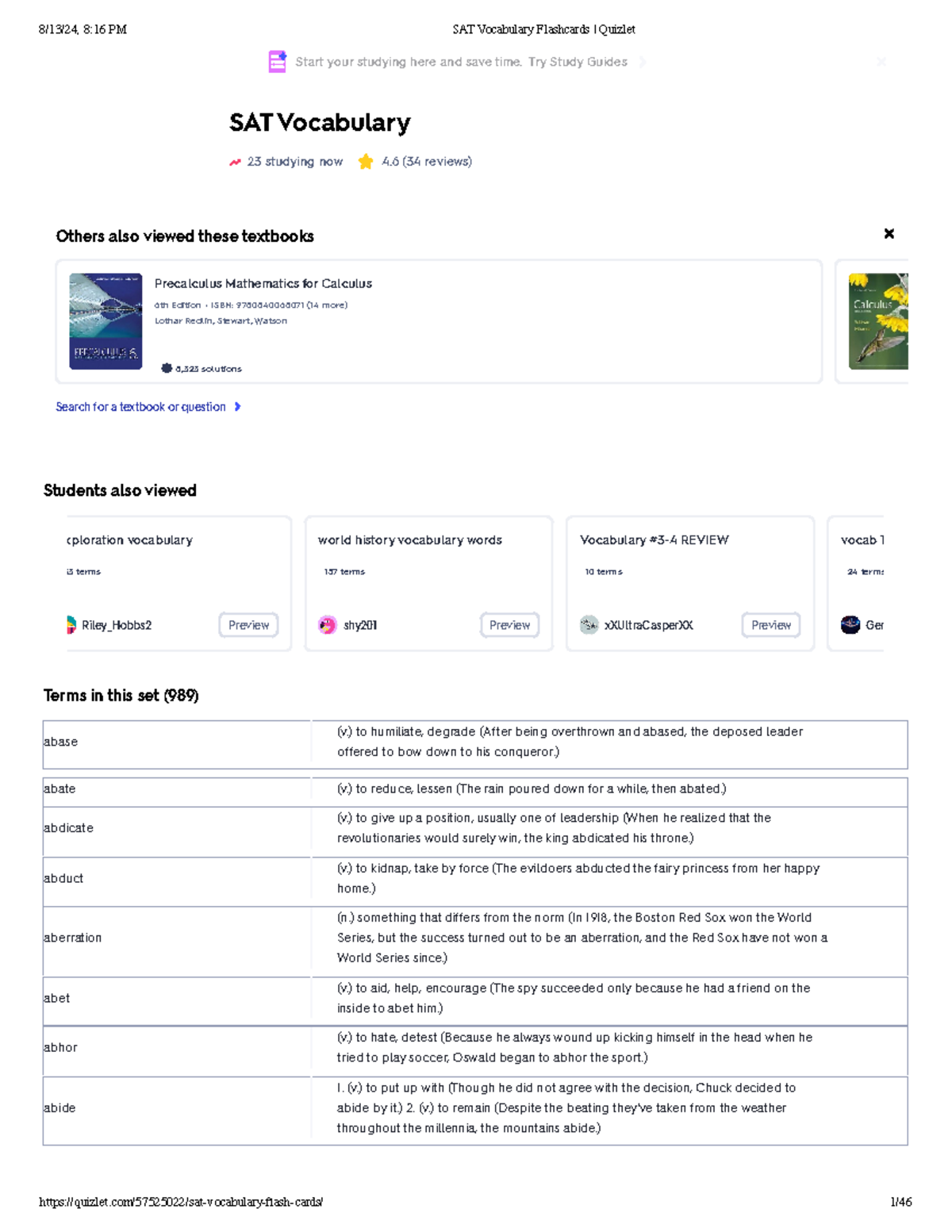The height and width of the screenshot is (1232, 952).
Task: Click the Precalculus textbook cover image
Action: pos(106,321)
